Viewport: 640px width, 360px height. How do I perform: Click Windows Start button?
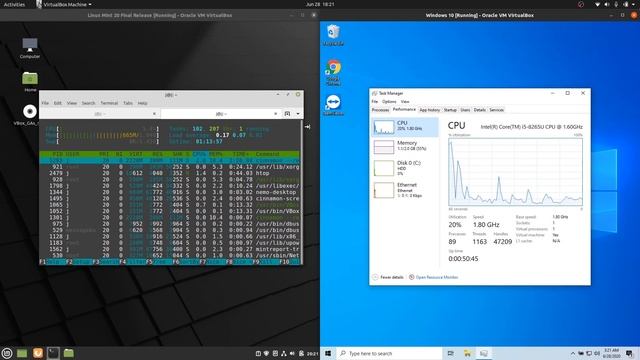(x=328, y=353)
